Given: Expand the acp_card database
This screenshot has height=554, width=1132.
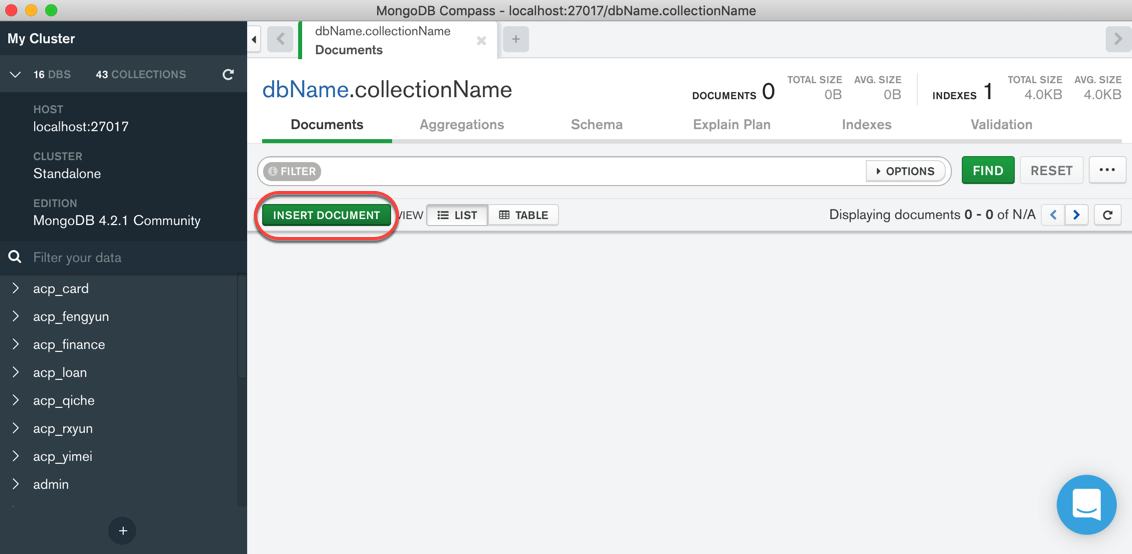Looking at the screenshot, I should (15, 289).
